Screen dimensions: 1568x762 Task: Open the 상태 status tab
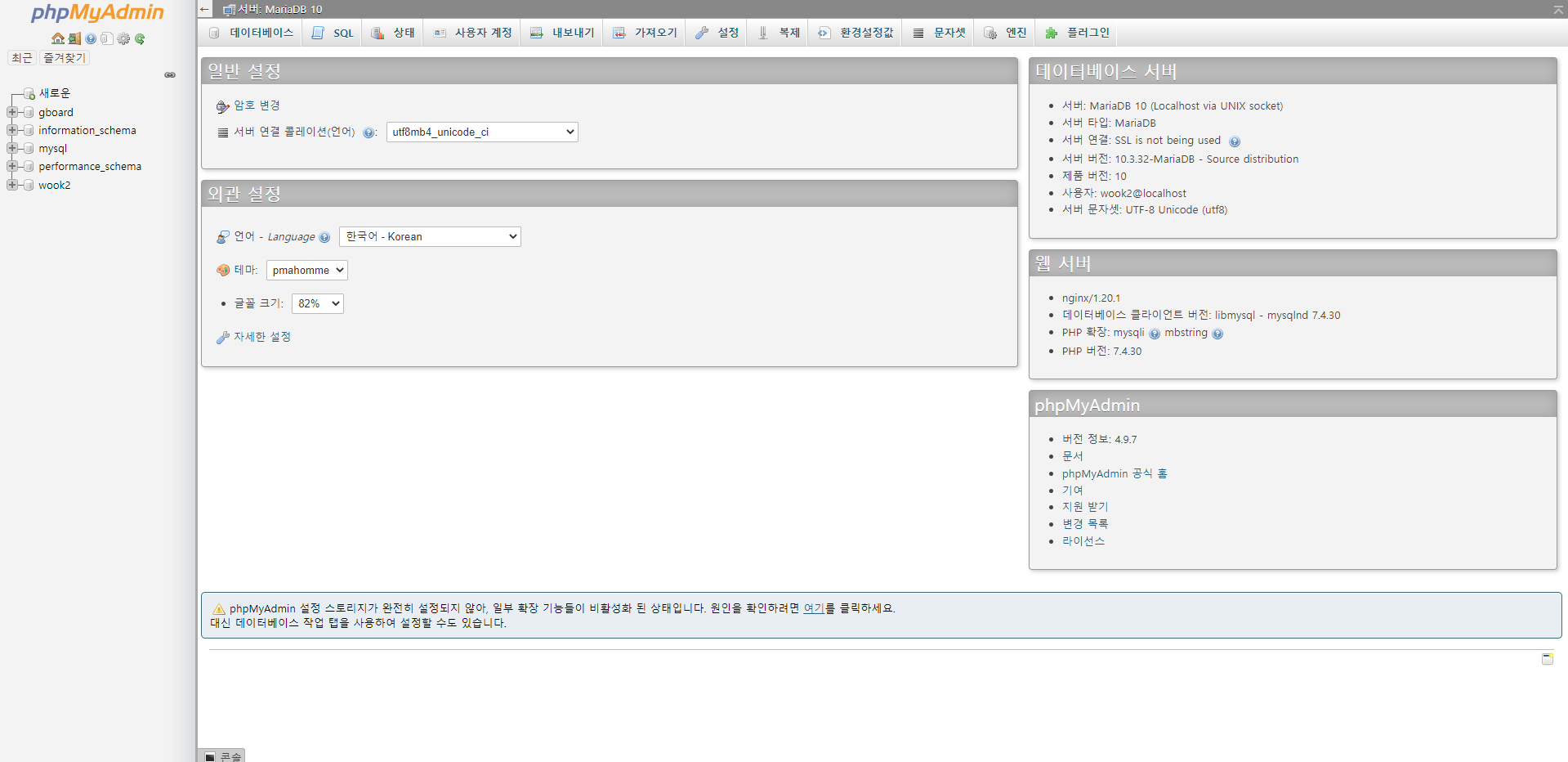point(393,33)
